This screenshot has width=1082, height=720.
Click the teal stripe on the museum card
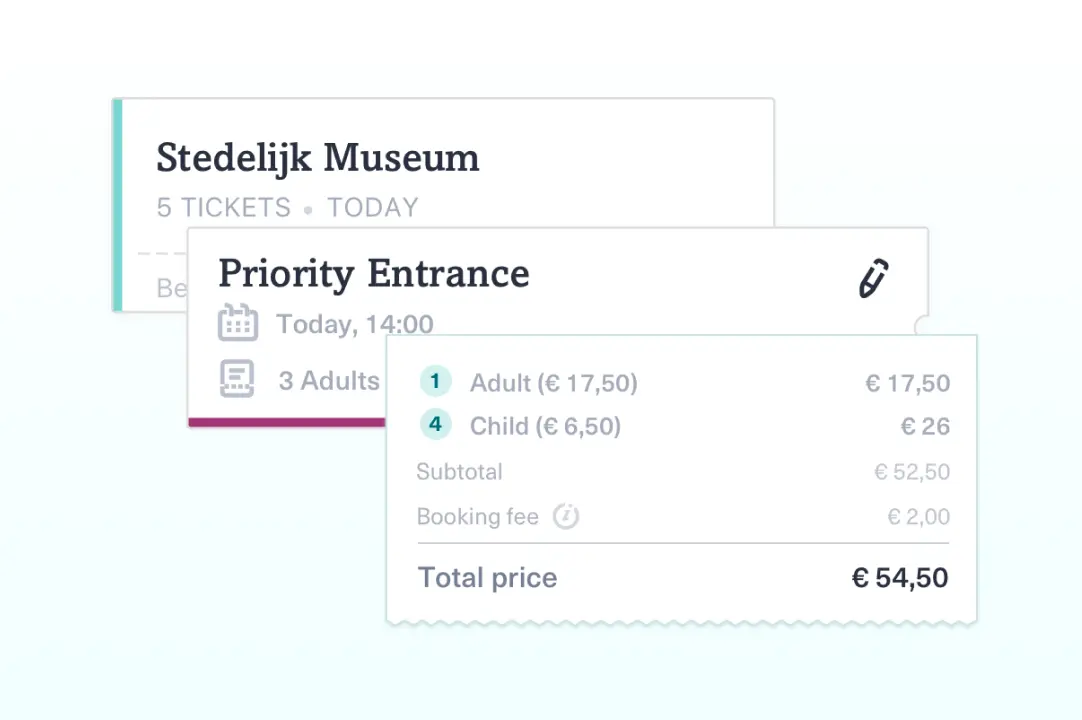[118, 205]
